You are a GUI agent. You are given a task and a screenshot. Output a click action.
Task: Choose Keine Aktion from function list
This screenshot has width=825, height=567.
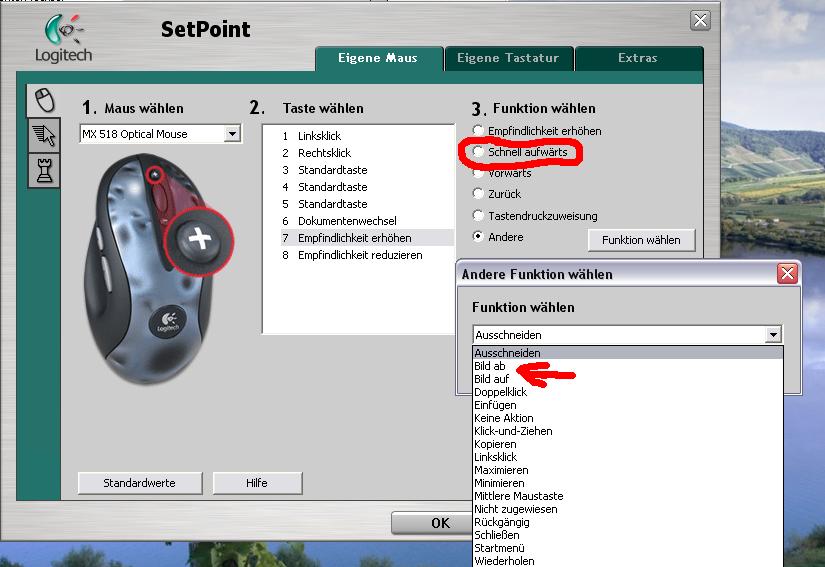click(x=628, y=418)
